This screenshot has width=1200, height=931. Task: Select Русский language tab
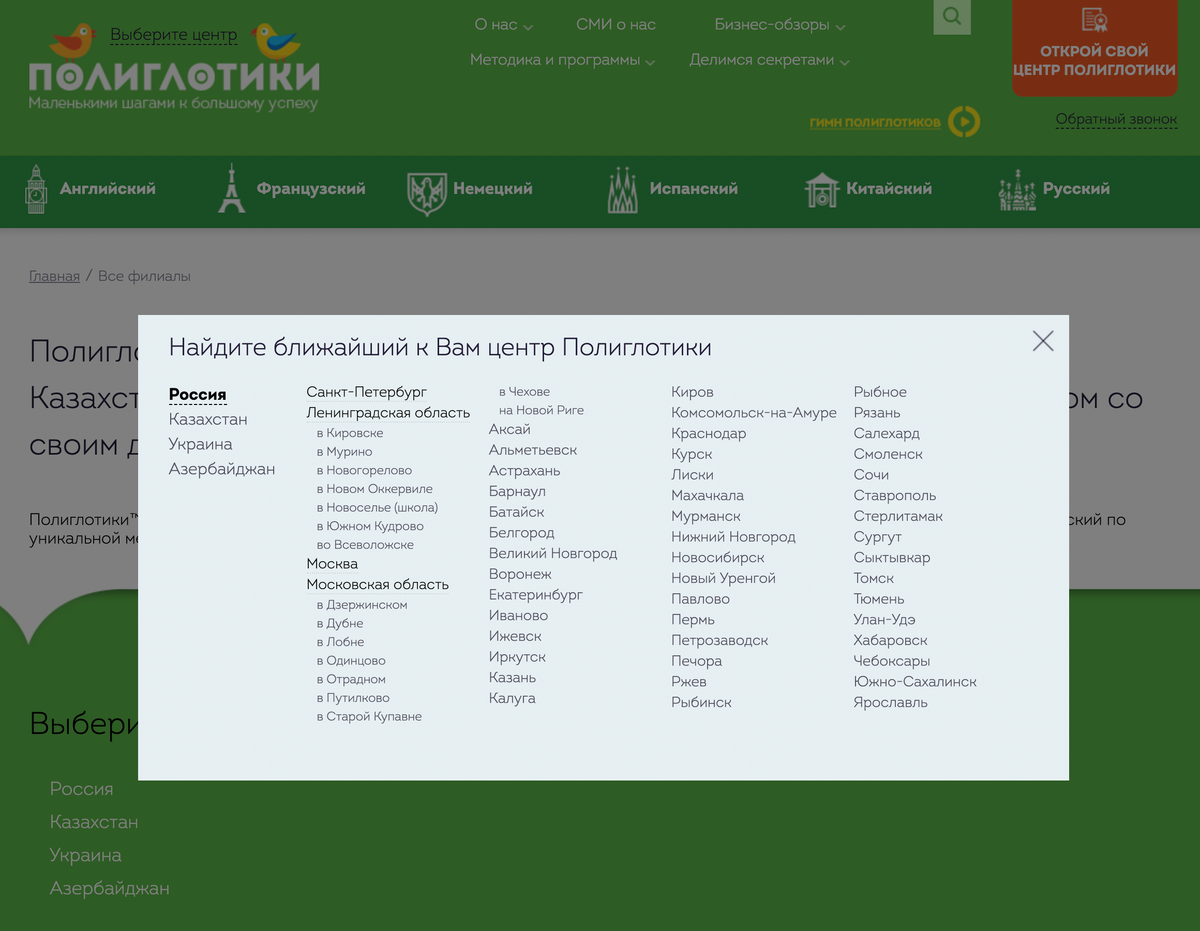[x=1076, y=188]
